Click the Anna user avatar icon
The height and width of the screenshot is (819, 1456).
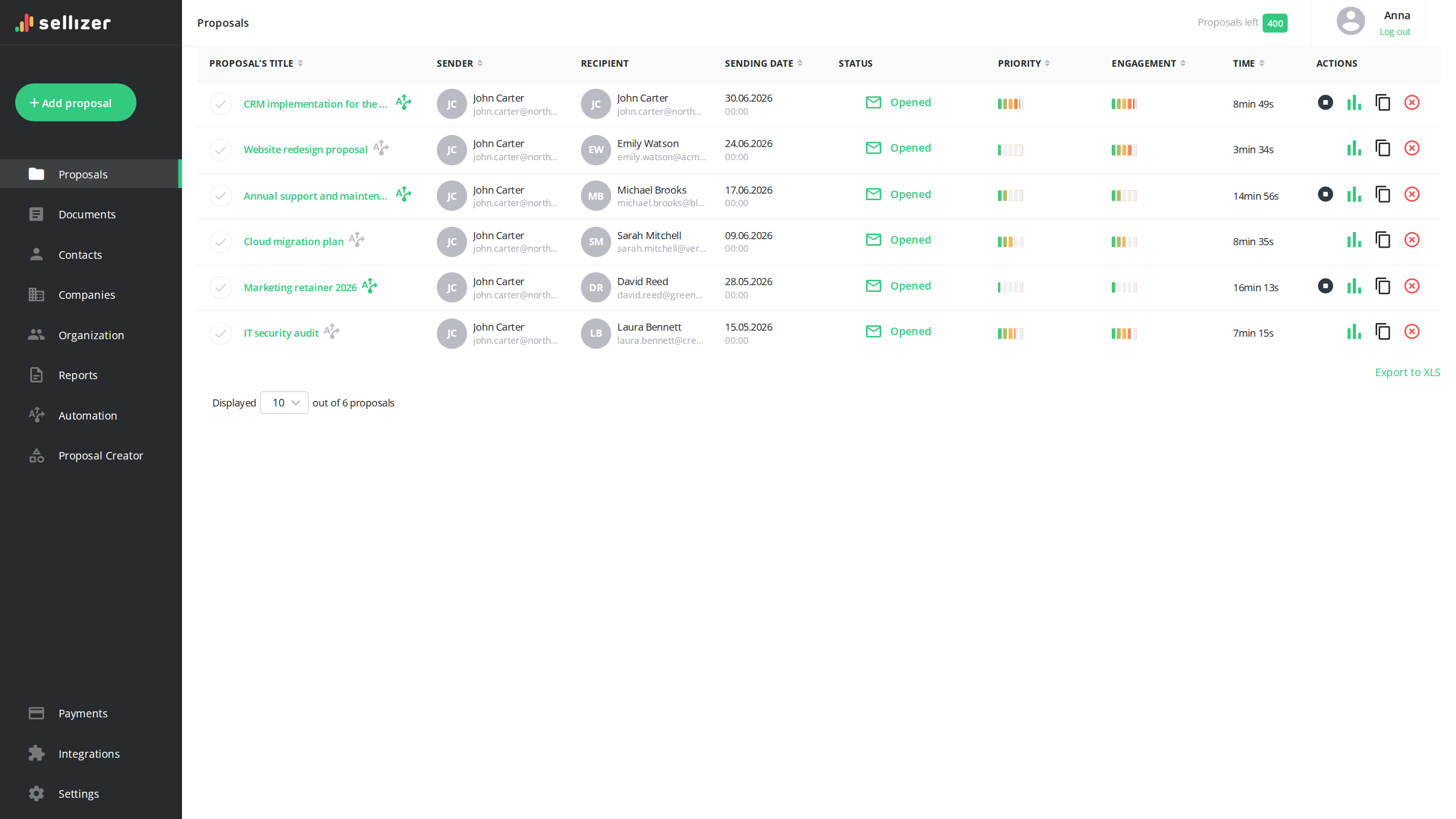coord(1350,21)
